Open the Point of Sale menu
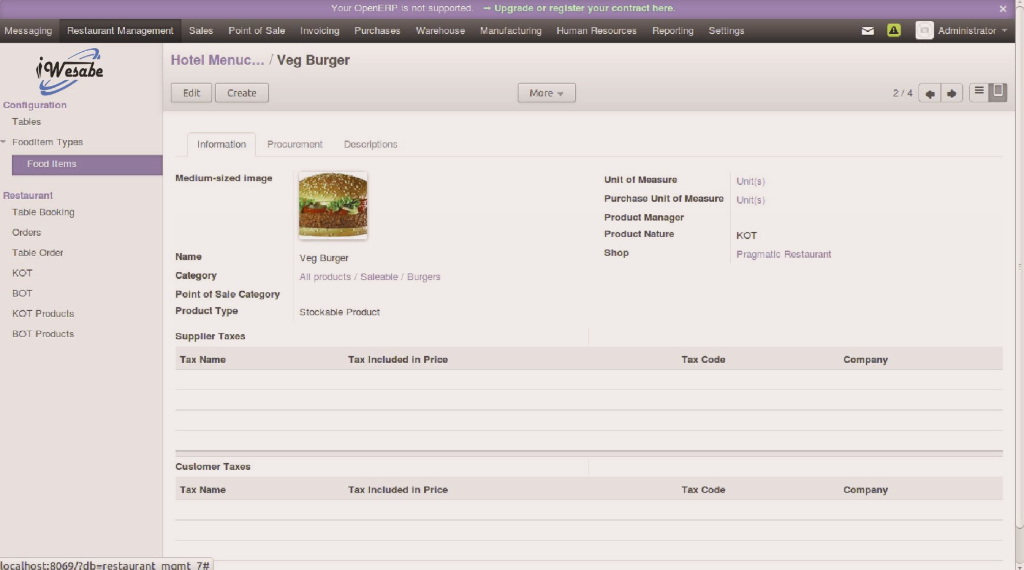1024x570 pixels. [x=256, y=31]
